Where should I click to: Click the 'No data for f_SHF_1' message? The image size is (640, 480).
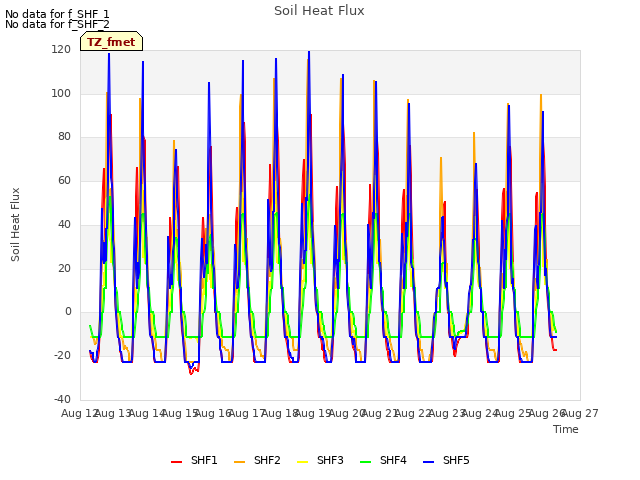click(x=57, y=14)
